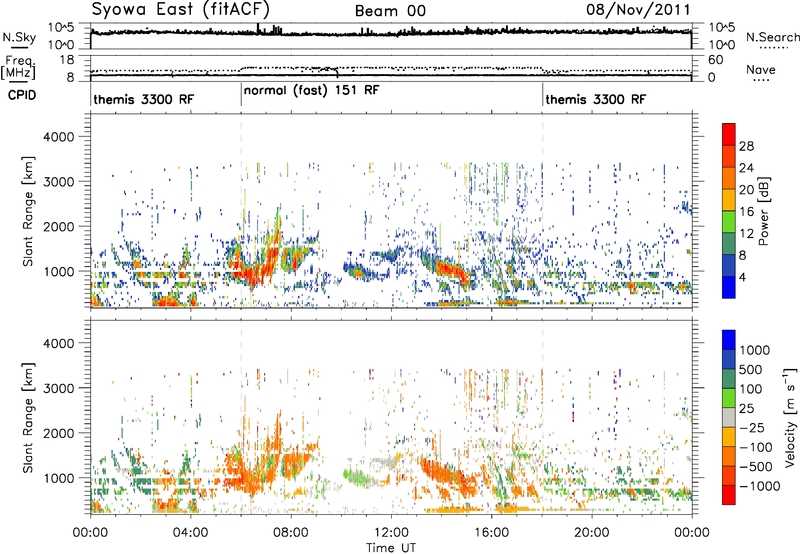Click 'normal (fast) 151 RF' CPID label
The image size is (800, 554).
[x=312, y=90]
